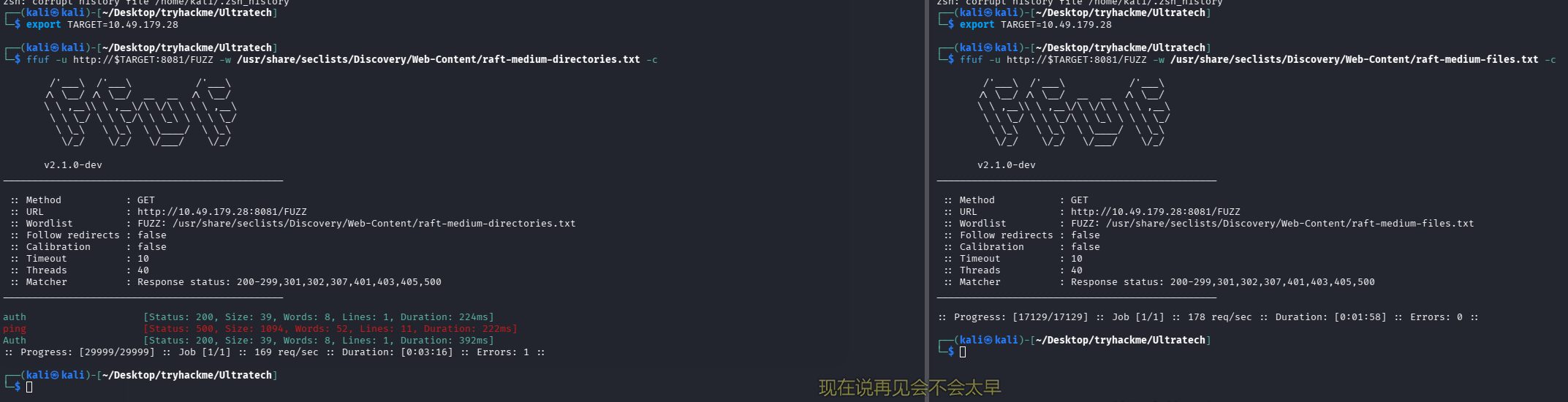Select the capitalized 'Auth' result entry

tap(15, 341)
